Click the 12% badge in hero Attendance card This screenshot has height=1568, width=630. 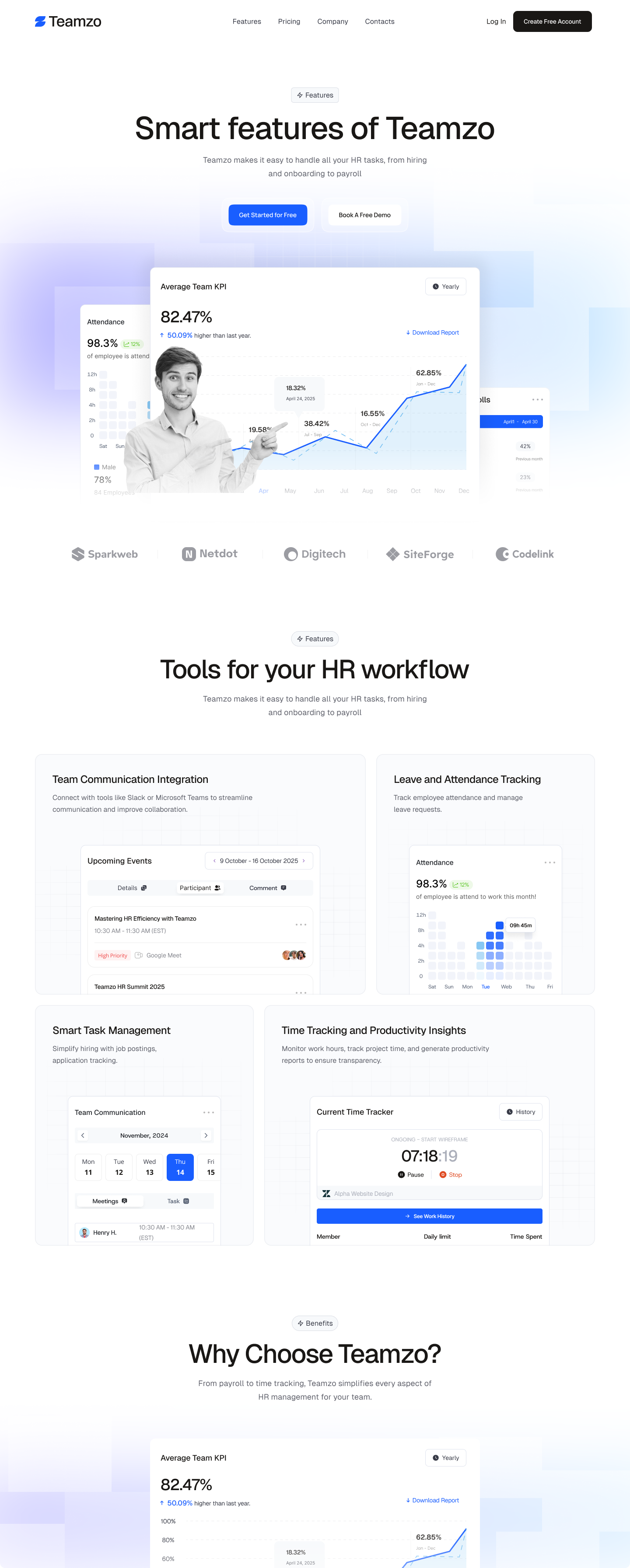point(132,344)
